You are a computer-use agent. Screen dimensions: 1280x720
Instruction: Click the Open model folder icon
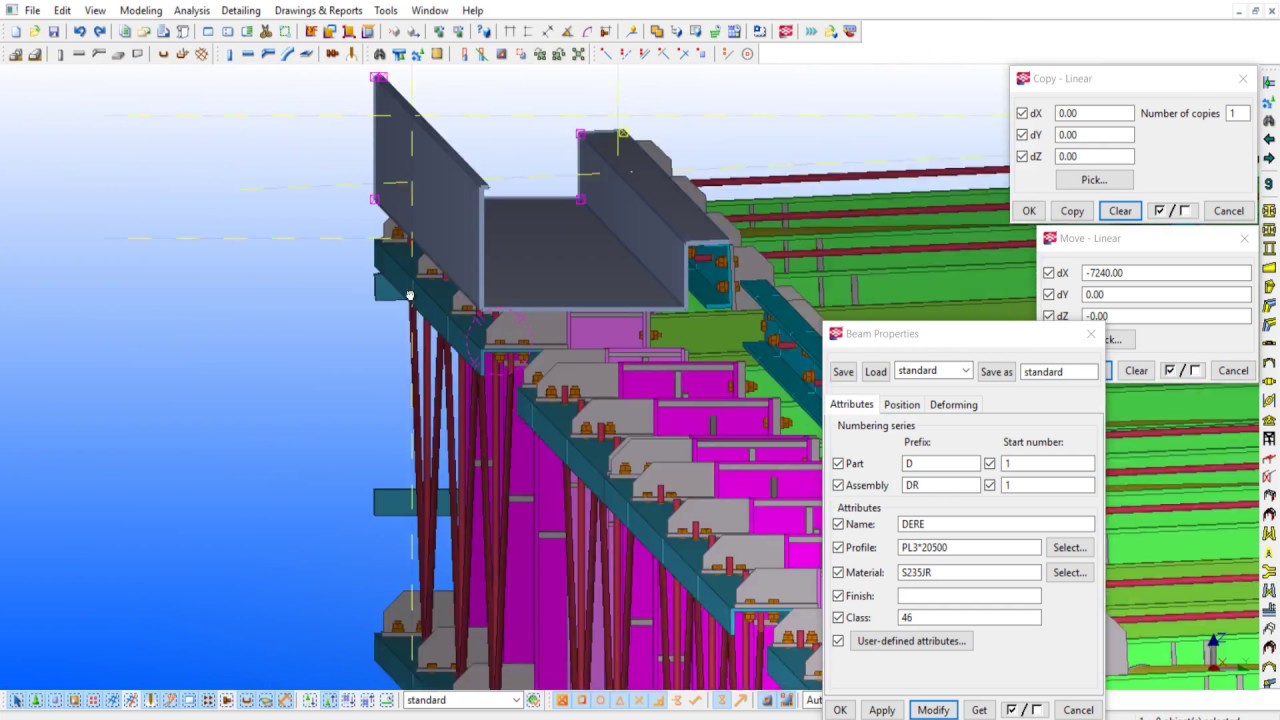pos(34,31)
